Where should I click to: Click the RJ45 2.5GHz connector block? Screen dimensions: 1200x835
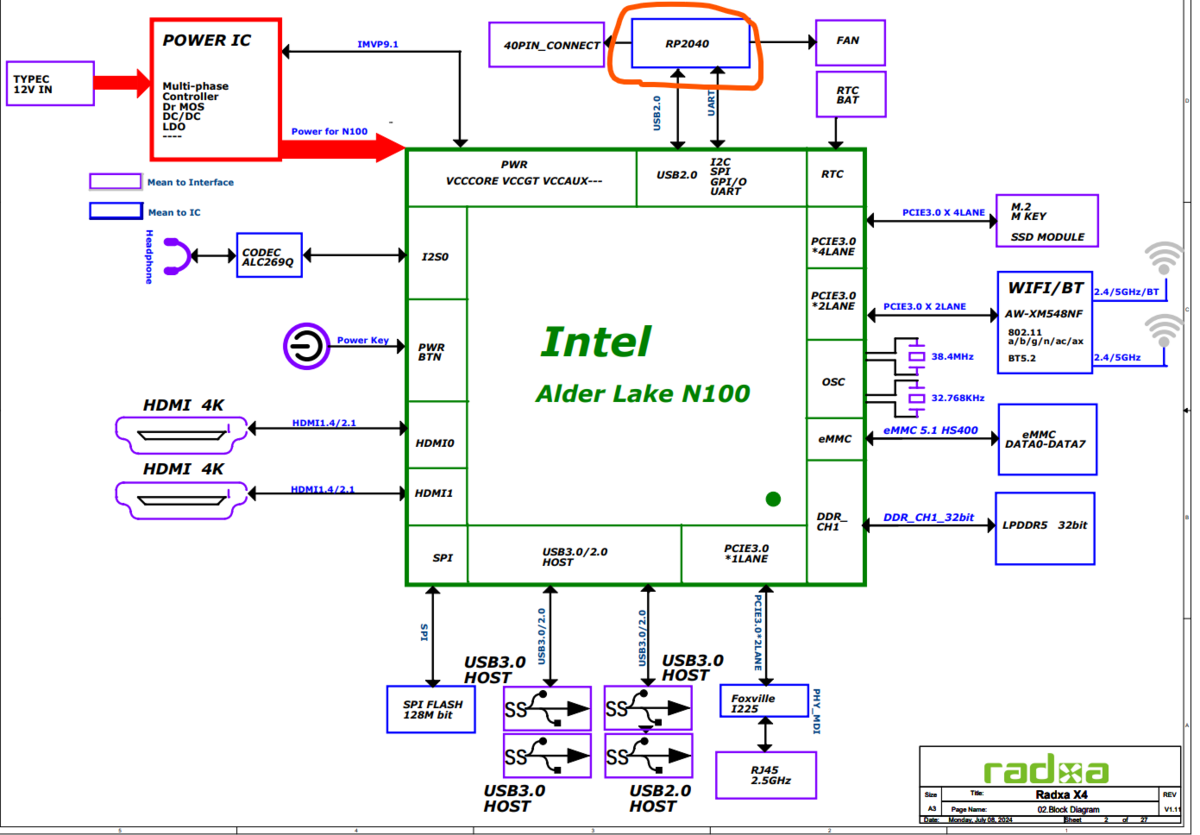click(764, 775)
